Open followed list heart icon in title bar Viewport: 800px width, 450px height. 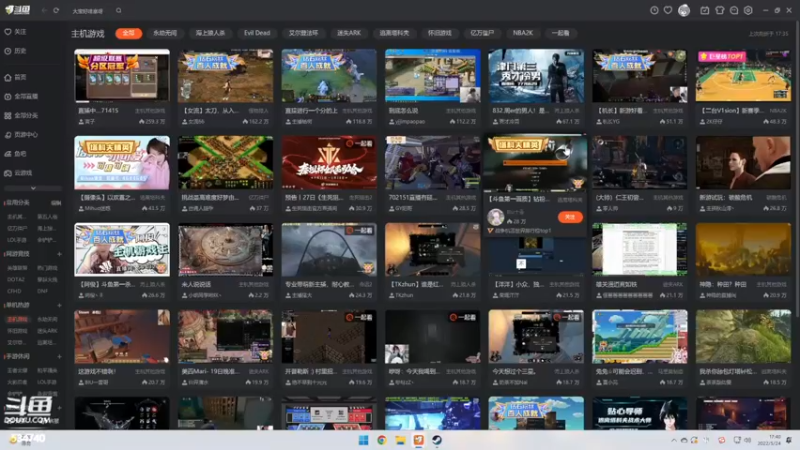coord(668,10)
